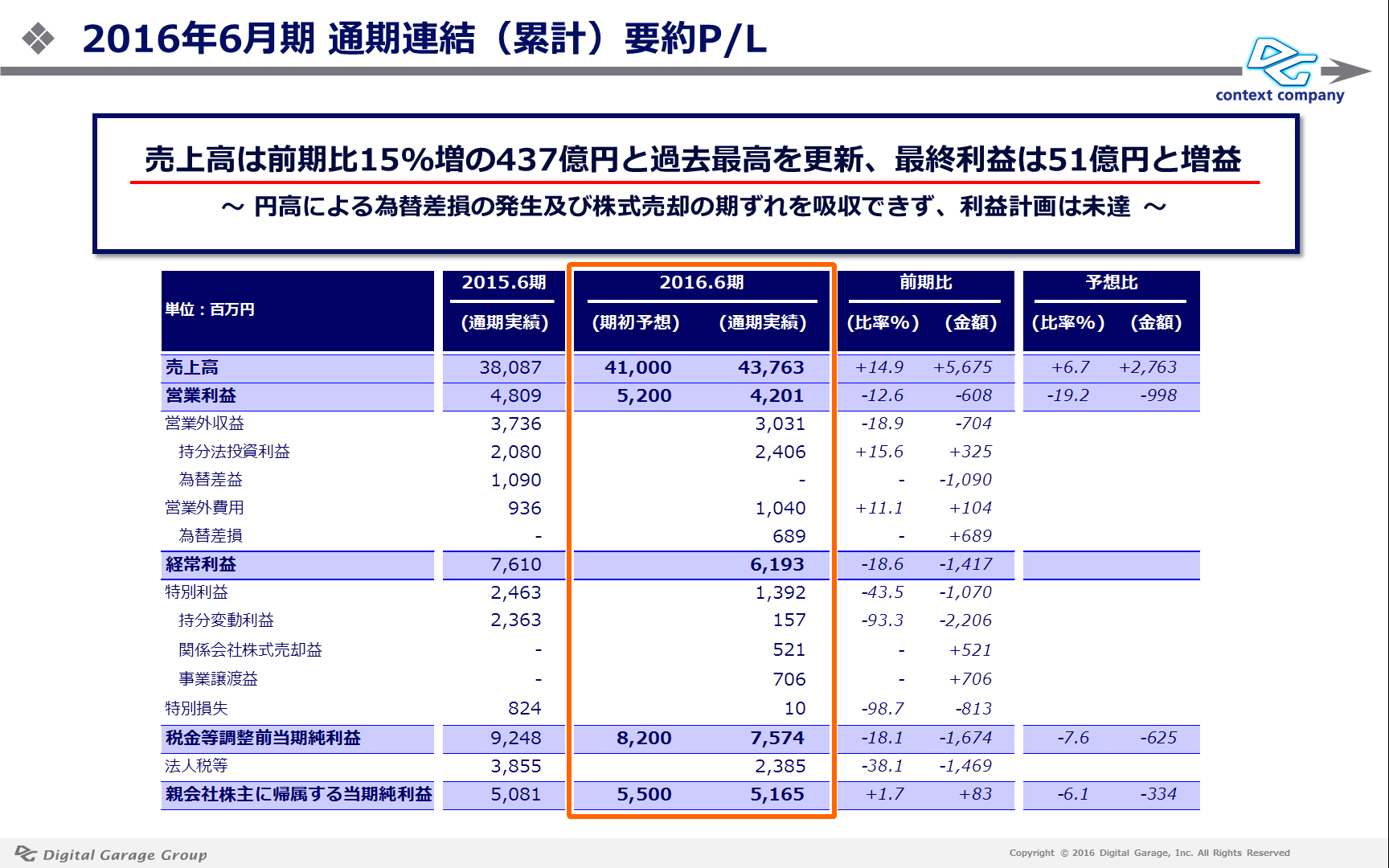Click the 1,040 non-operating expense value
This screenshot has width=1389, height=868.
pos(780,508)
